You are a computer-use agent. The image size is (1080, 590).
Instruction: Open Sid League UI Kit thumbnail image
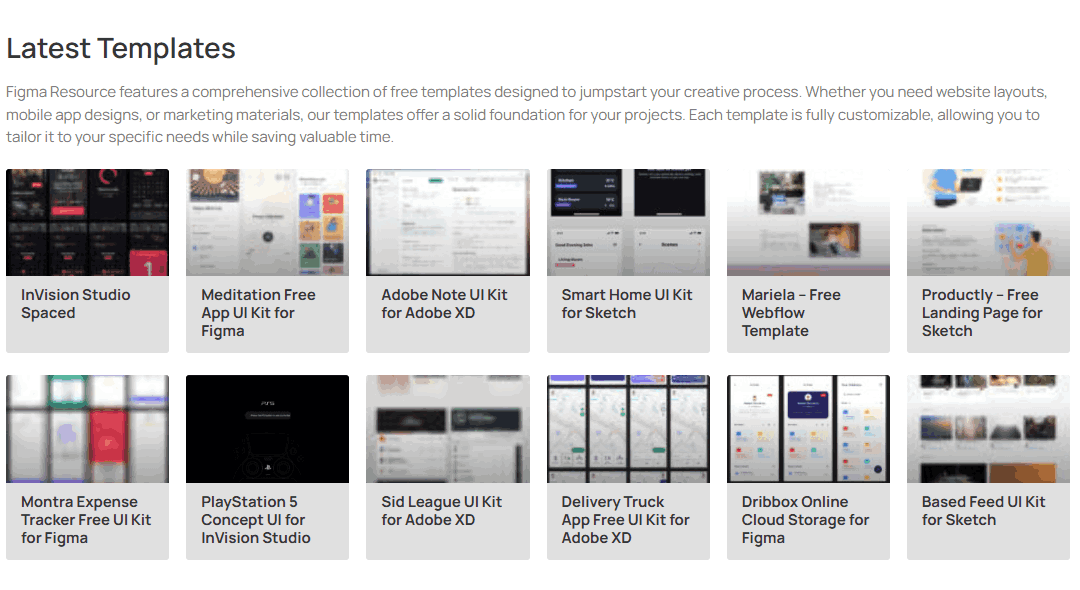[x=448, y=429]
